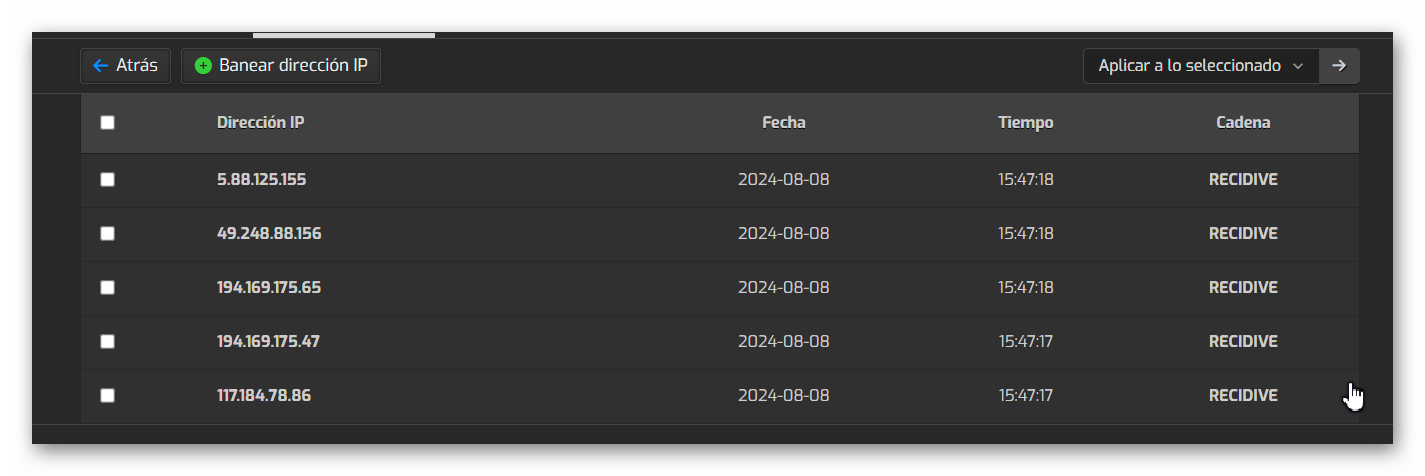Sort by the 'Dirección IP' column header
Screen dimensions: 1425x476
tap(261, 123)
